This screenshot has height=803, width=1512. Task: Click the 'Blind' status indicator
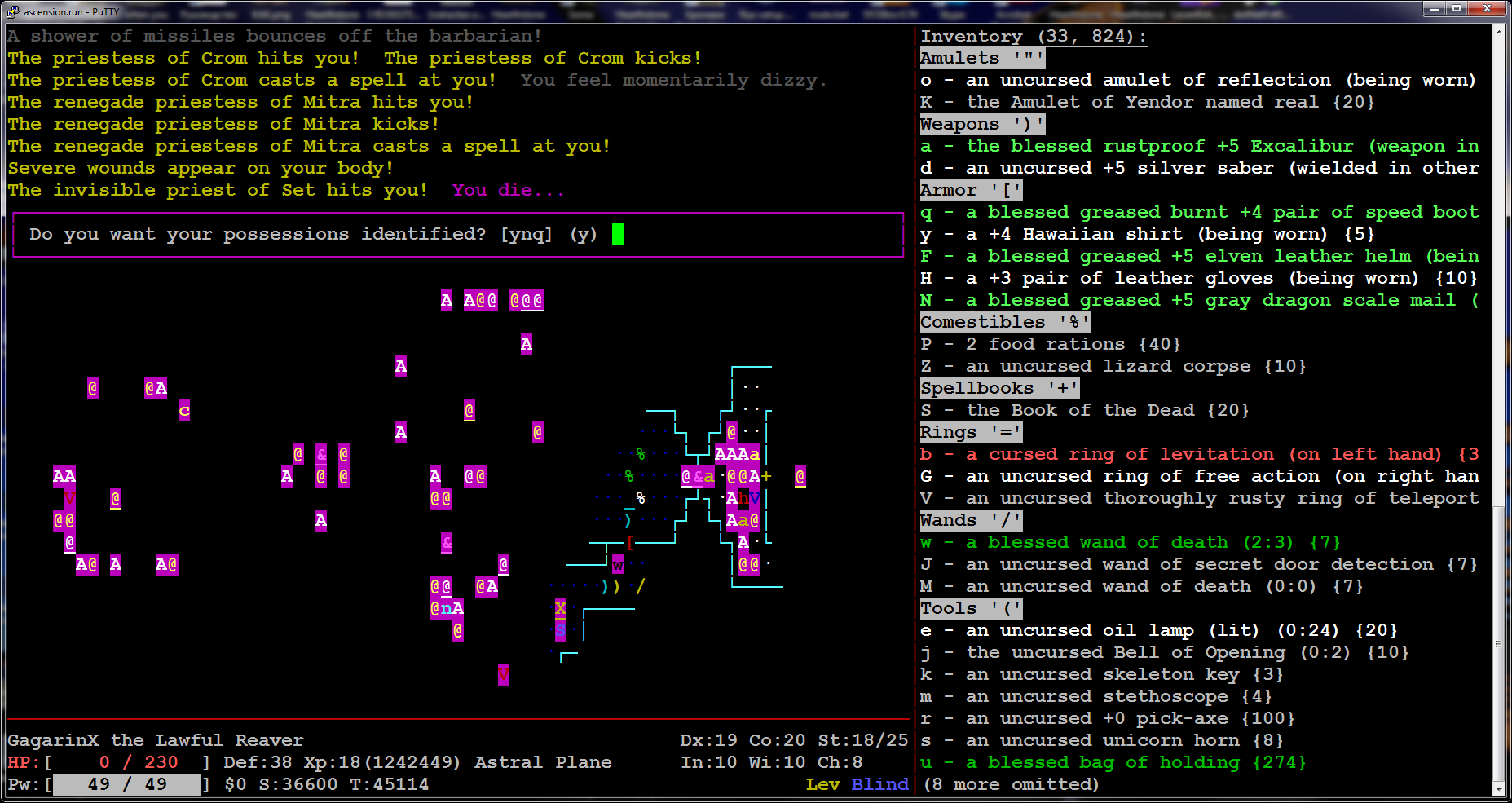tap(879, 784)
